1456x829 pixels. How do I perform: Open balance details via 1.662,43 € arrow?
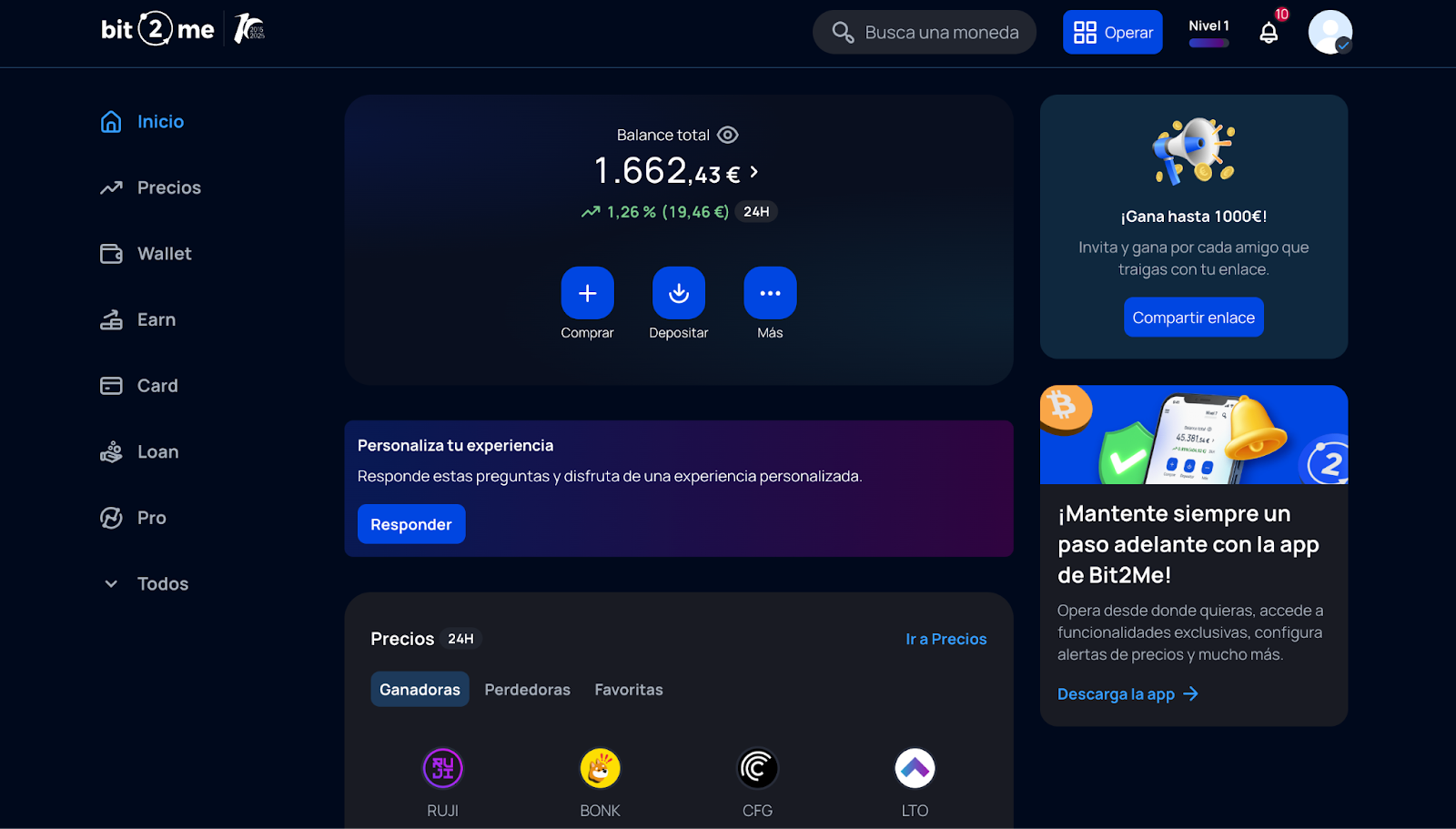pyautogui.click(x=753, y=171)
